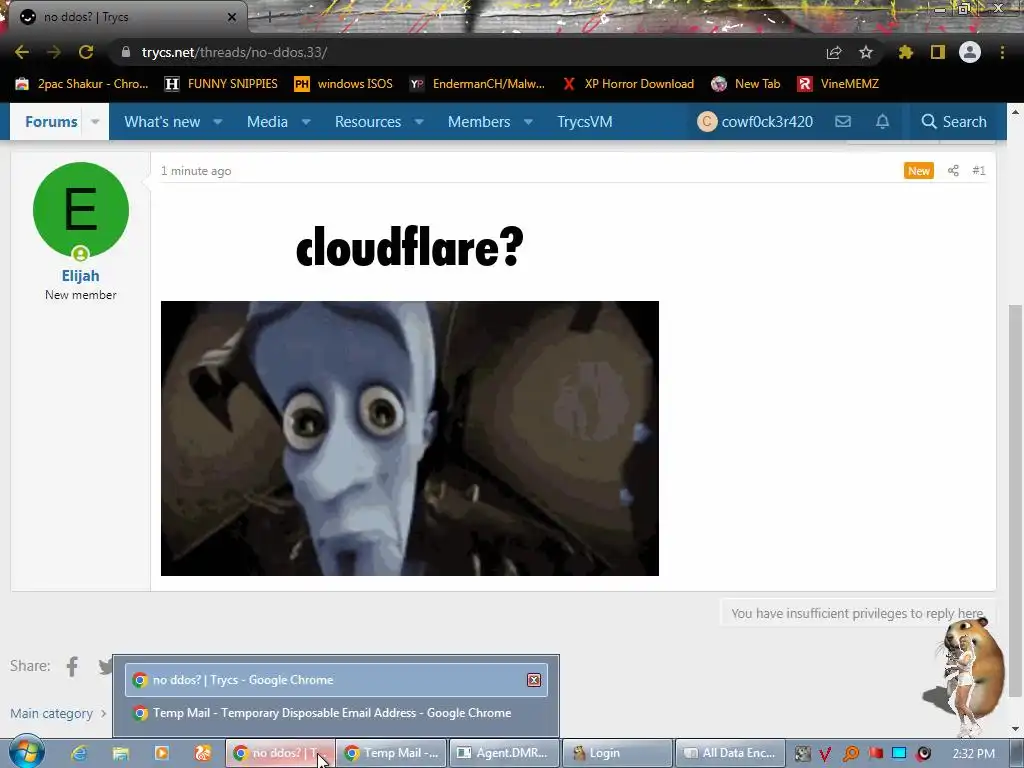Image resolution: width=1024 pixels, height=768 pixels.
Task: Toggle the Chrome side panel
Action: [938, 52]
